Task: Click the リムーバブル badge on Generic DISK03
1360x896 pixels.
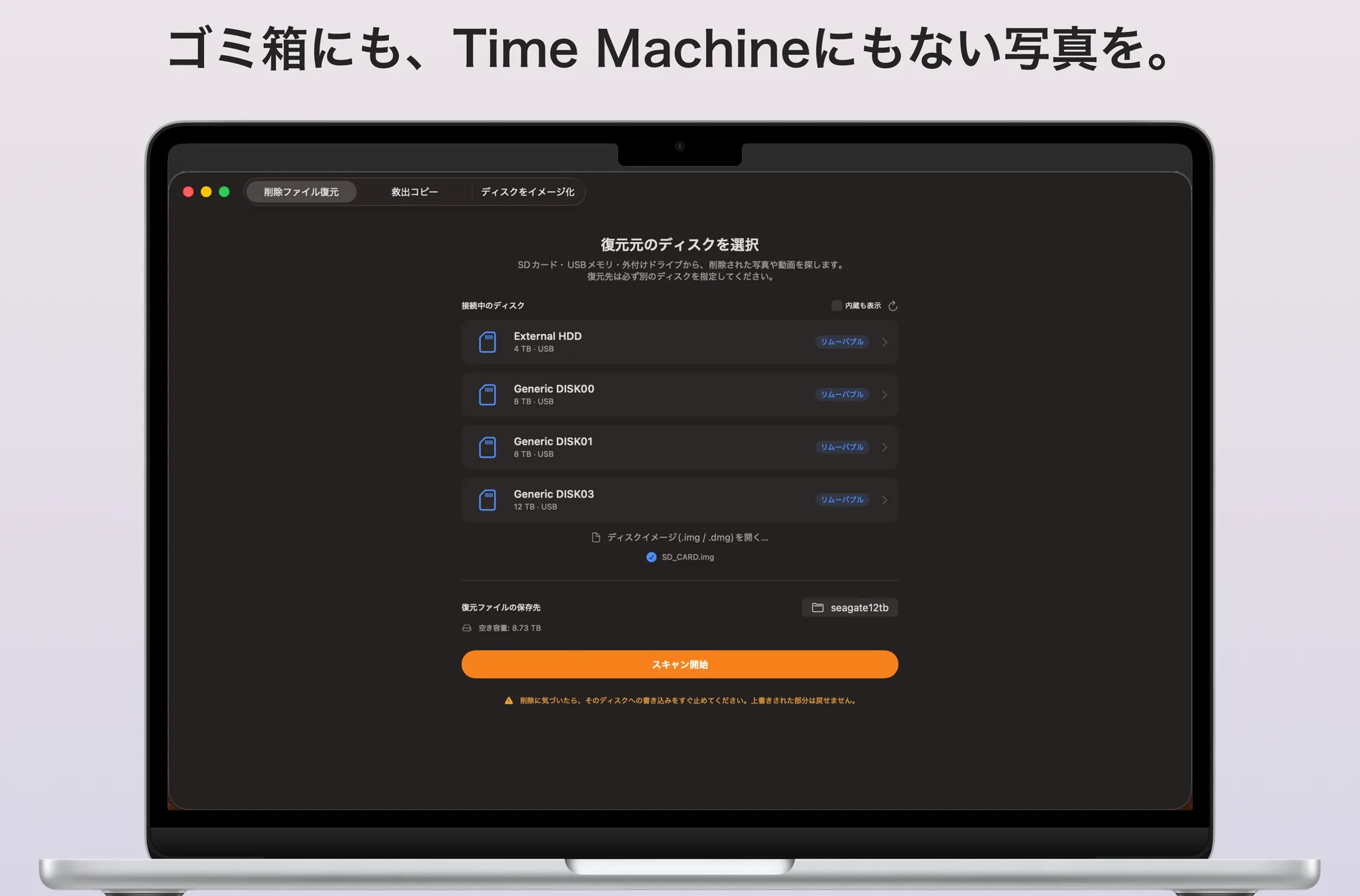Action: point(842,500)
